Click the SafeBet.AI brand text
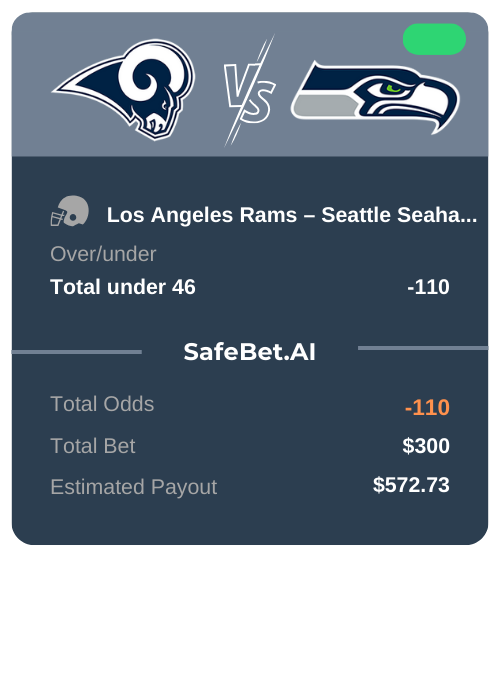This screenshot has width=500, height=700. [250, 352]
